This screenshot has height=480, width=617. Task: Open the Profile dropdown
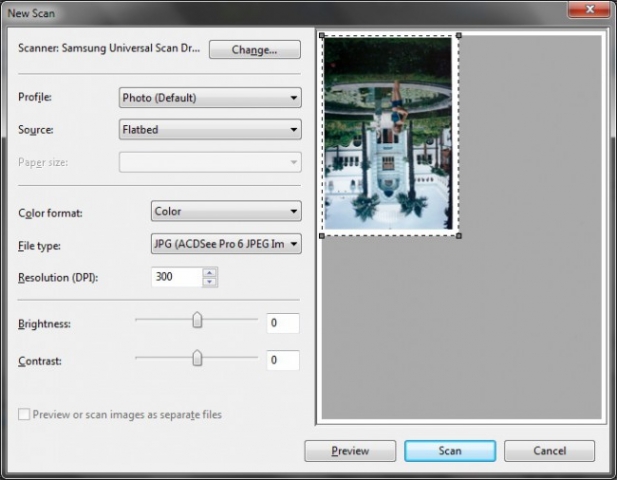coord(210,98)
